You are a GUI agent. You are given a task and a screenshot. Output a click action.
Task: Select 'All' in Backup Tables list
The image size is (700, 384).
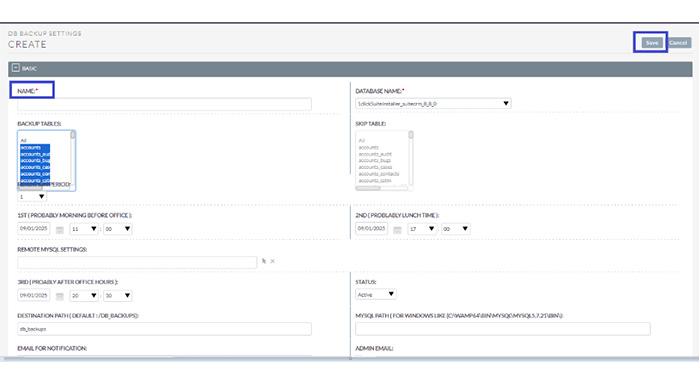click(x=23, y=140)
